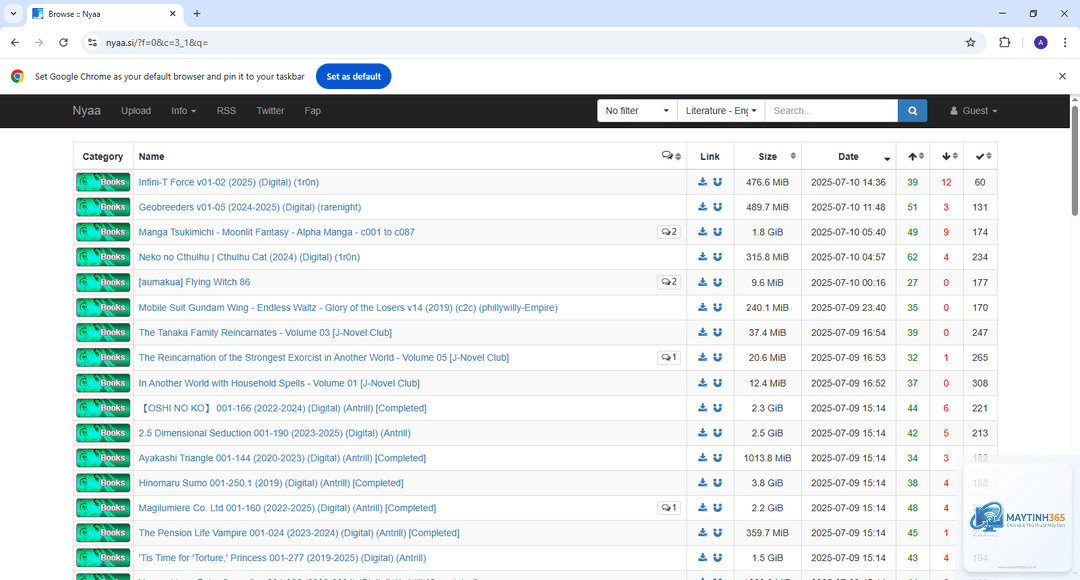Open comments badge for Flying Witch 86 row
1080x580 pixels.
[669, 282]
